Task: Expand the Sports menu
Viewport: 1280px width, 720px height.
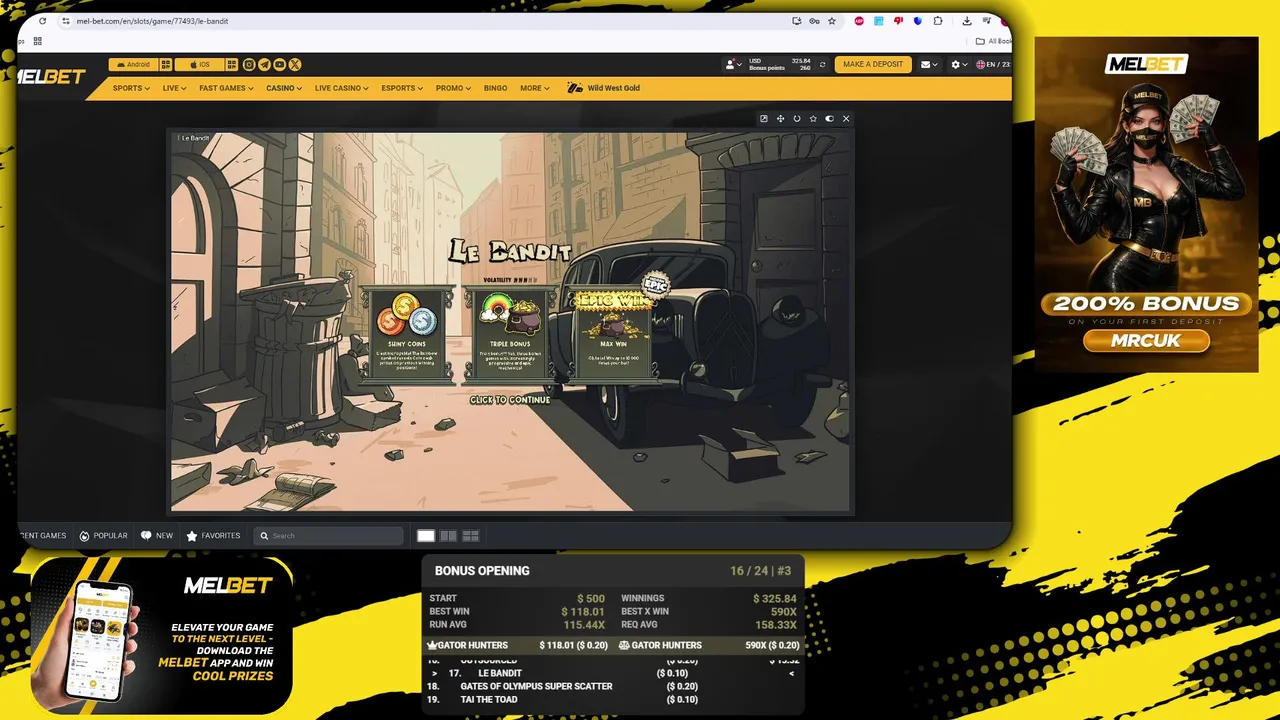Action: tap(131, 88)
